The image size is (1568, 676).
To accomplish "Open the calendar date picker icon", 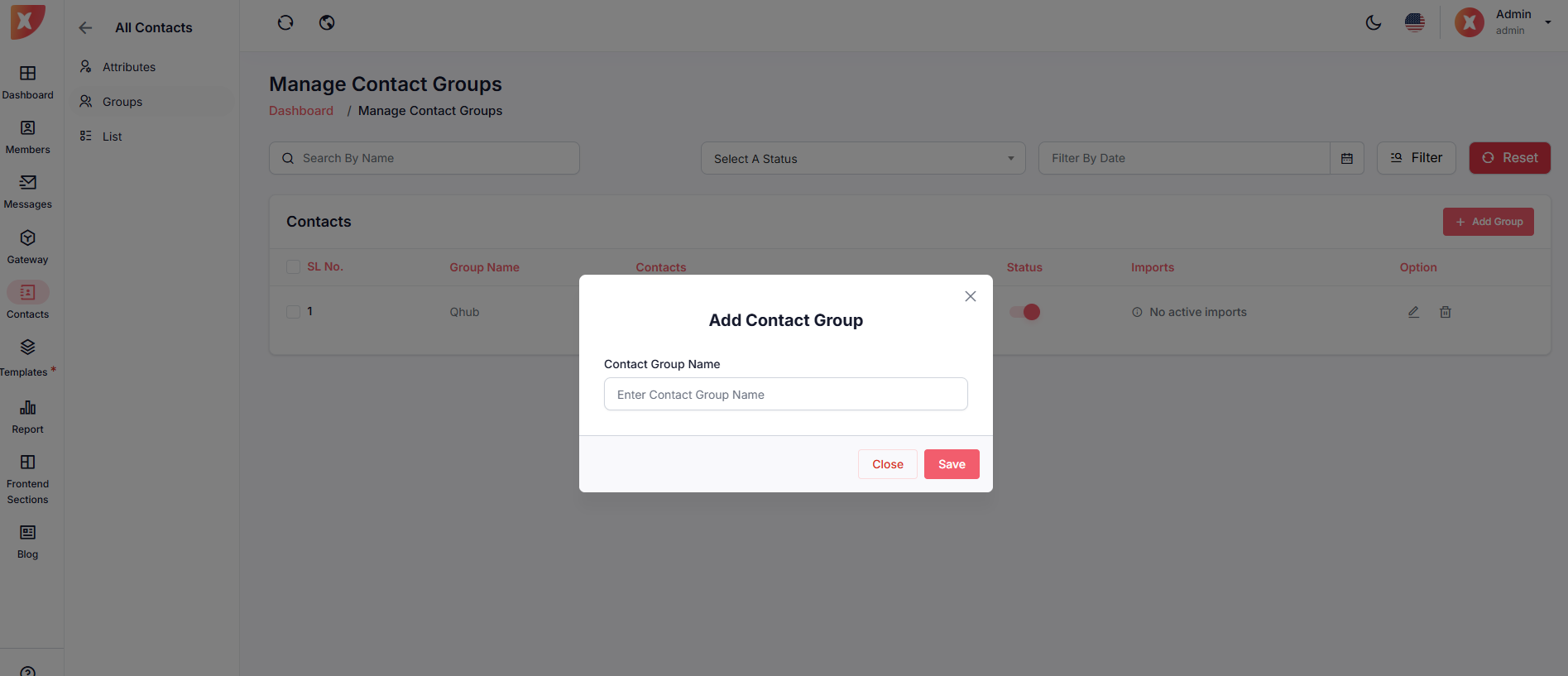I will pos(1347,158).
